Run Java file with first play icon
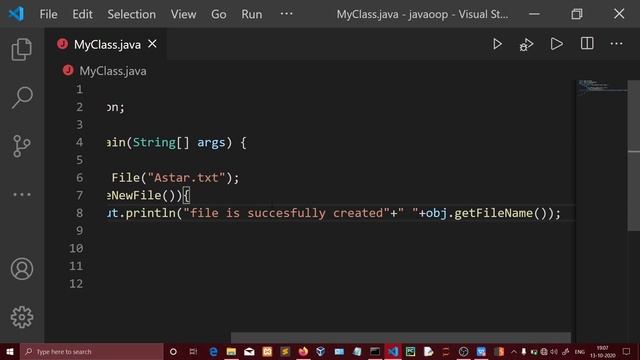 pyautogui.click(x=497, y=44)
